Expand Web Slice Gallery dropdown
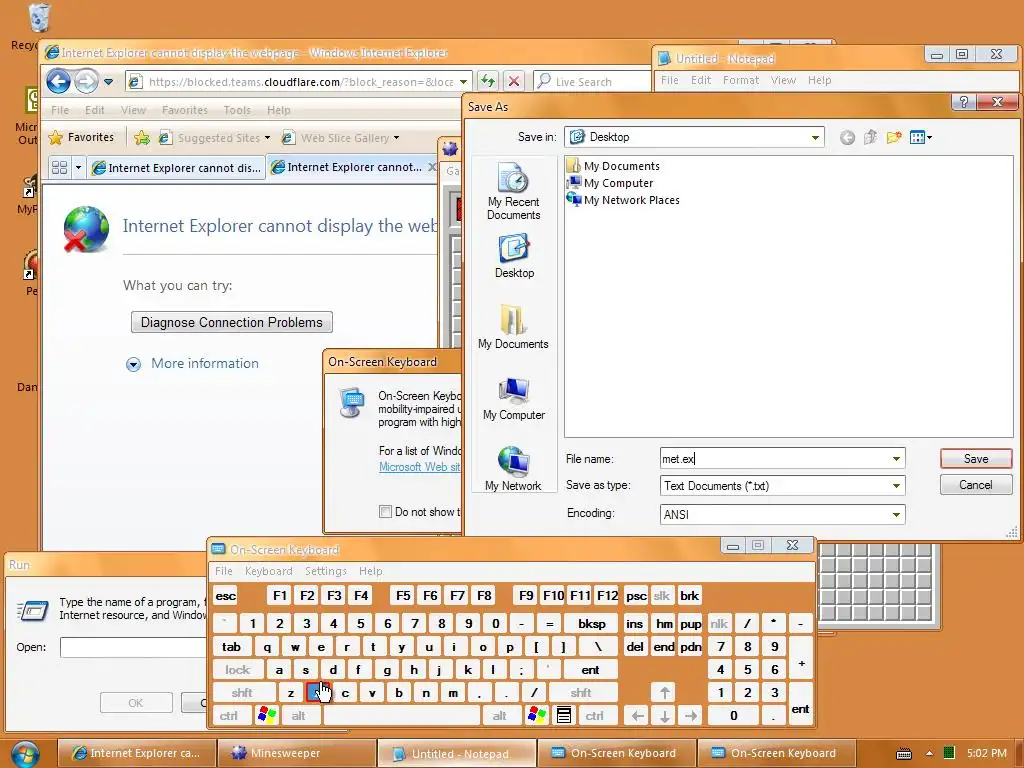1024x768 pixels. coord(396,138)
